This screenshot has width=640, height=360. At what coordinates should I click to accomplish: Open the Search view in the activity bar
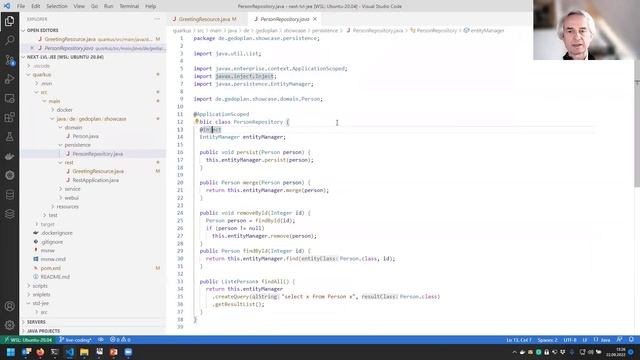[9, 40]
